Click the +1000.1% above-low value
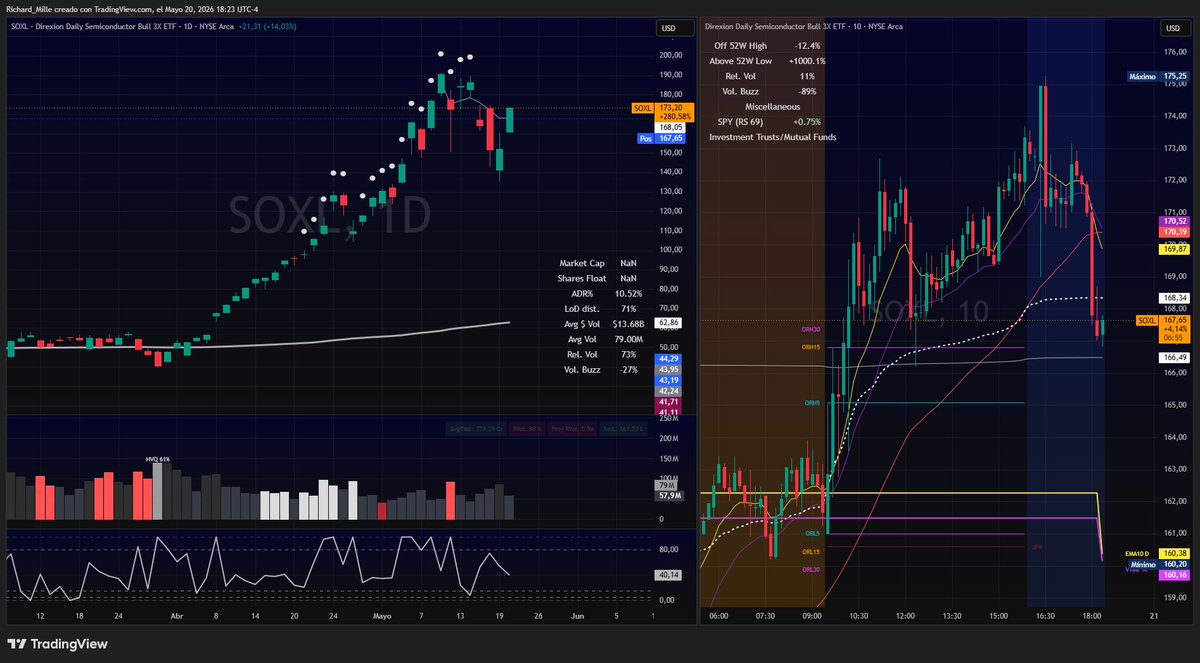The image size is (1200, 663). click(x=806, y=61)
